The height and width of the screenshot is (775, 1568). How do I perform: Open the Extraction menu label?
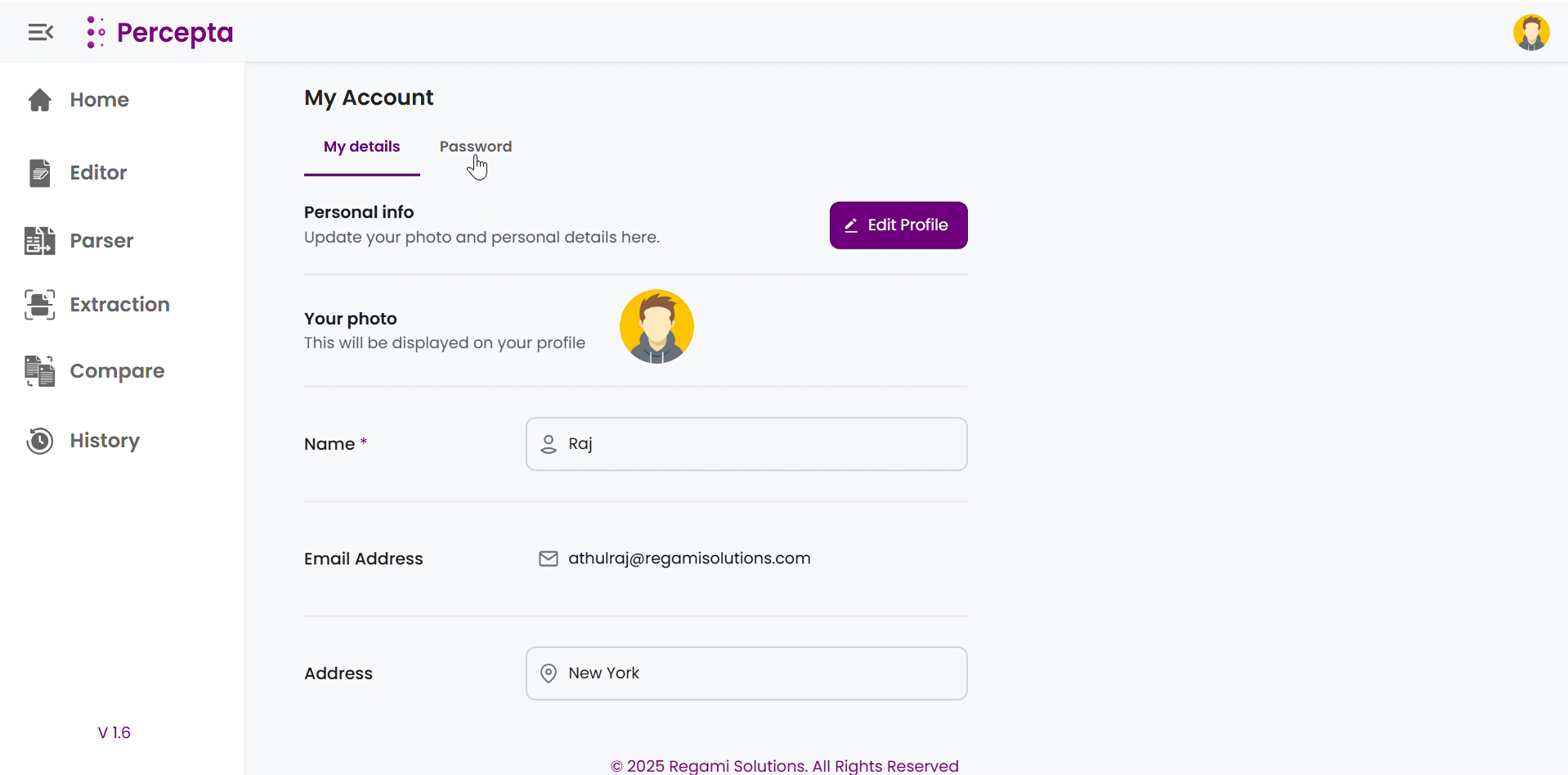[119, 304]
